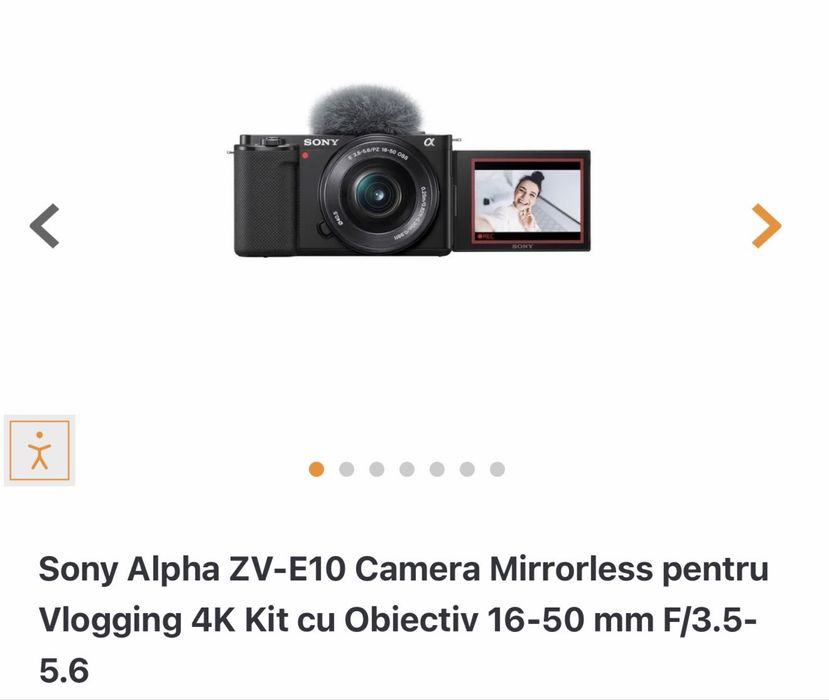
Task: Select the first orange carousel dot
Action: pyautogui.click(x=316, y=469)
